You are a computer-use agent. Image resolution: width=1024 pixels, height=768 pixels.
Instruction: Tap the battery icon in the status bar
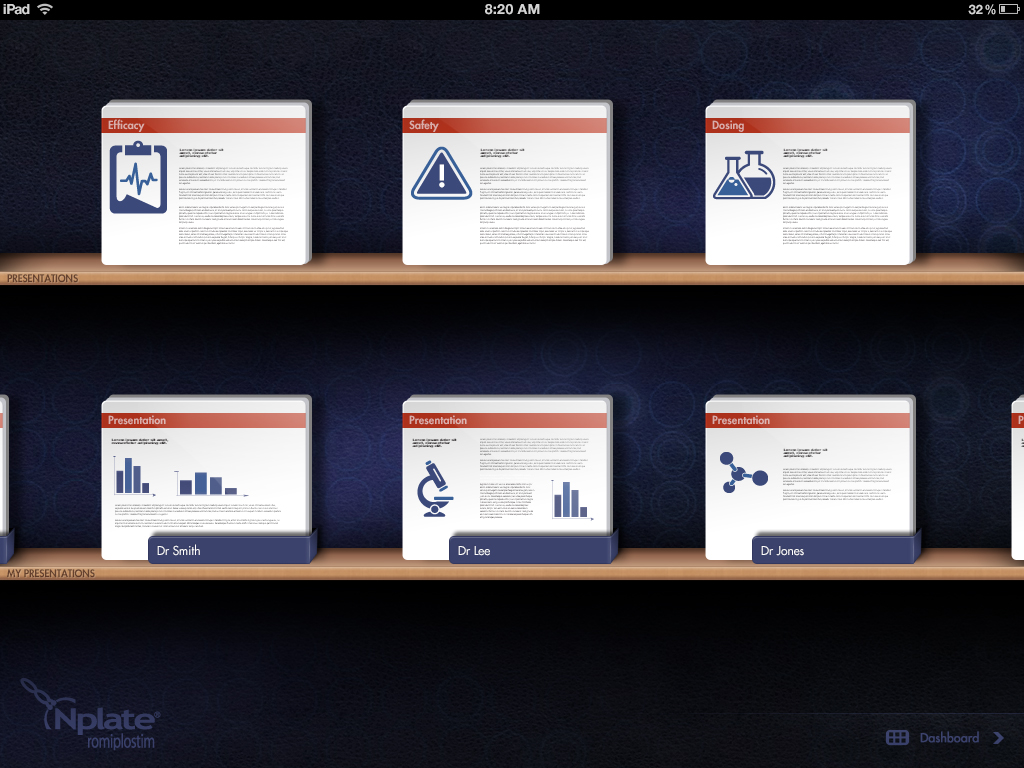coord(1009,9)
